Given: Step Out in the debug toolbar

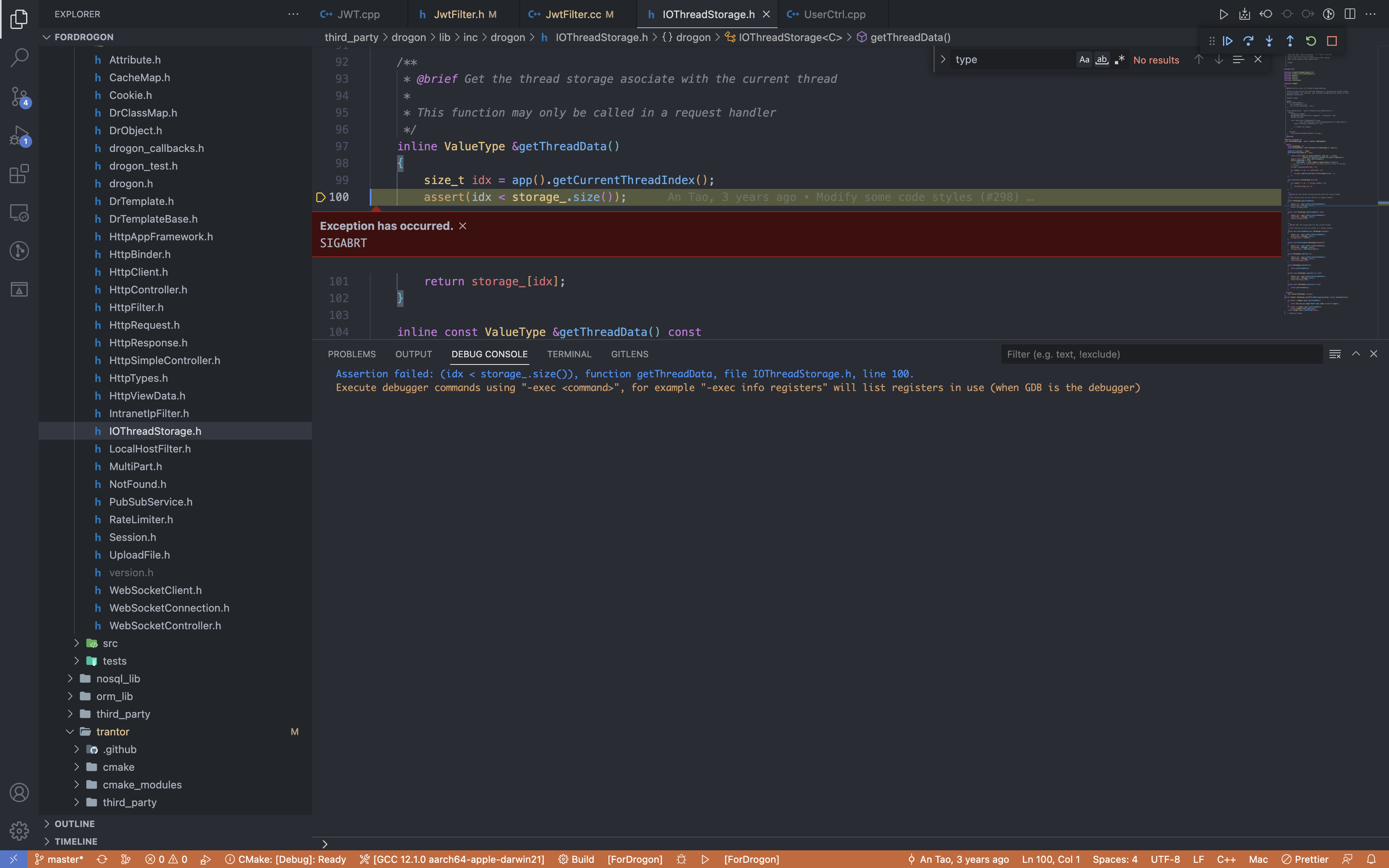Looking at the screenshot, I should (x=1290, y=41).
